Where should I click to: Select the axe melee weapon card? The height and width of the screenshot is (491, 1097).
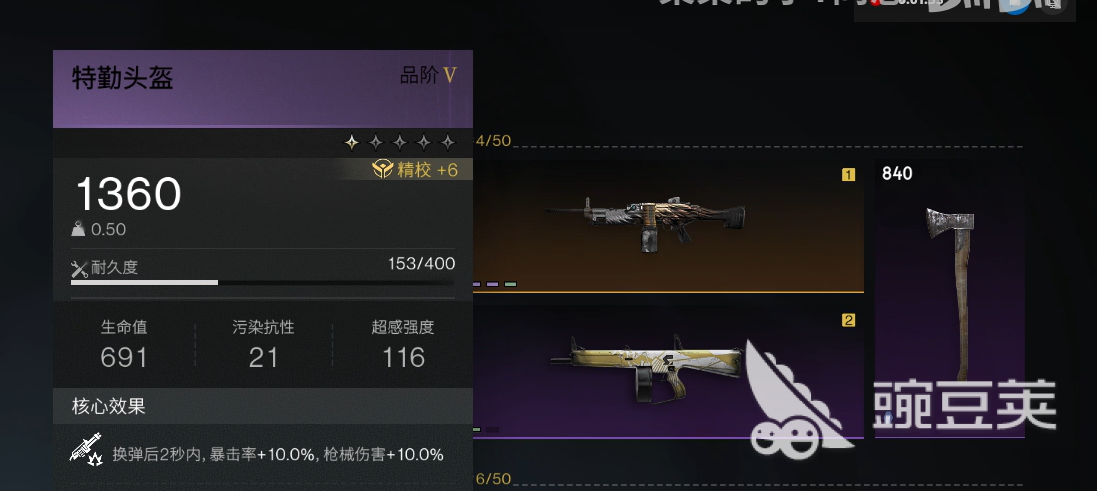point(949,299)
